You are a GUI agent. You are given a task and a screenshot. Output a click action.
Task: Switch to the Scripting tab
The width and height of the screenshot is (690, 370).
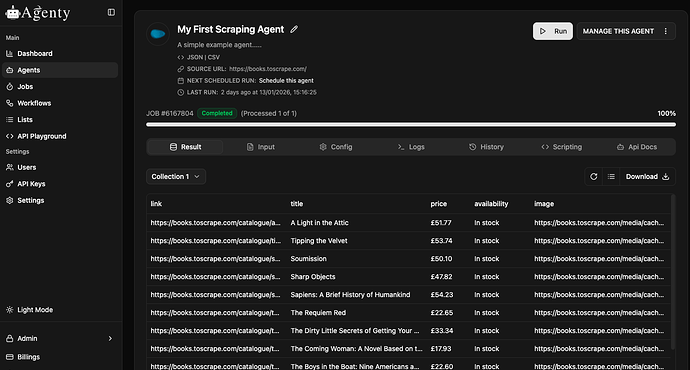(x=562, y=147)
